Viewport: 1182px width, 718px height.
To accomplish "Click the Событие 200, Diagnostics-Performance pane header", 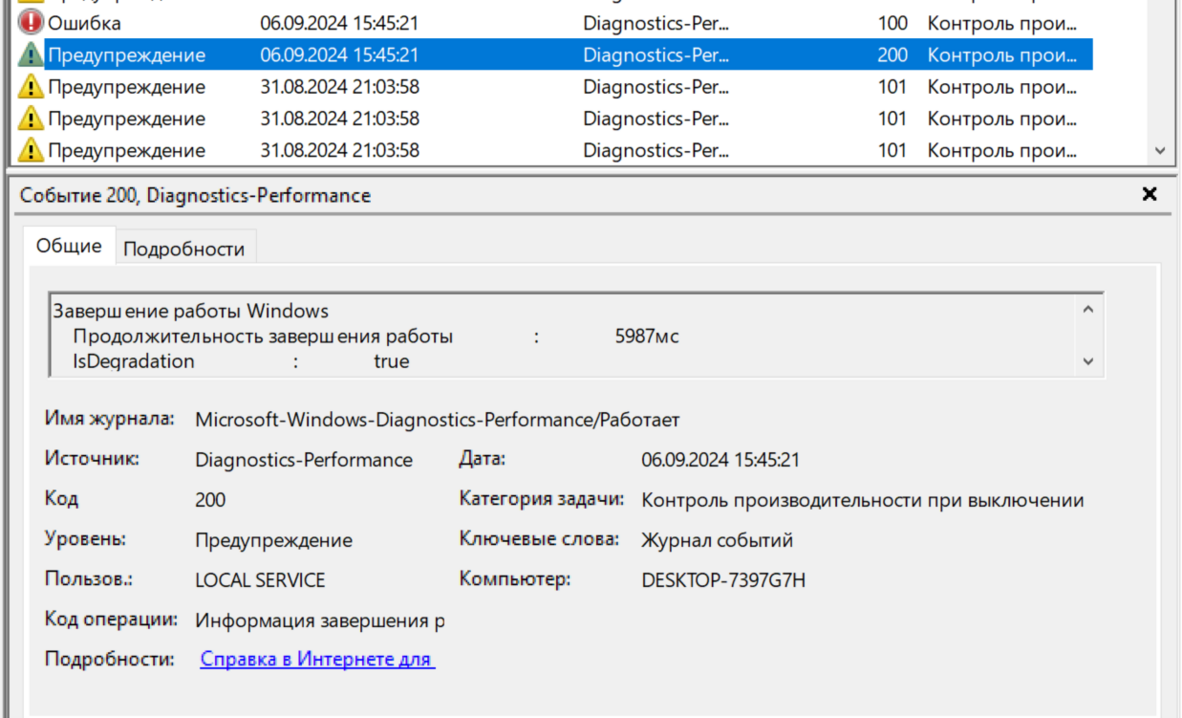I will (x=195, y=196).
